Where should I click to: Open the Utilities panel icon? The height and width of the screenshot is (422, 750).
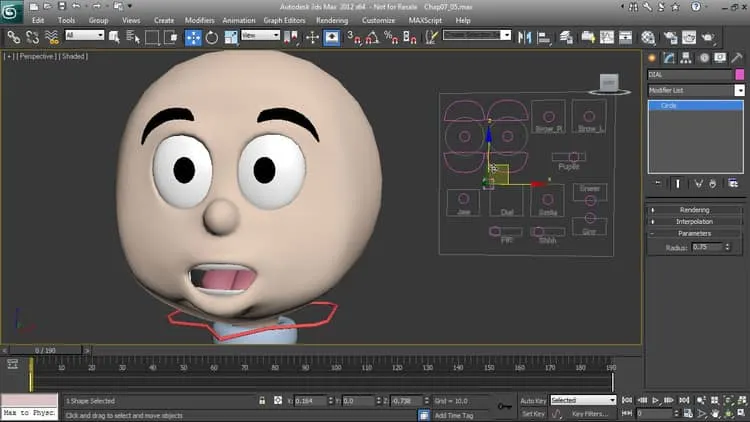[x=737, y=58]
